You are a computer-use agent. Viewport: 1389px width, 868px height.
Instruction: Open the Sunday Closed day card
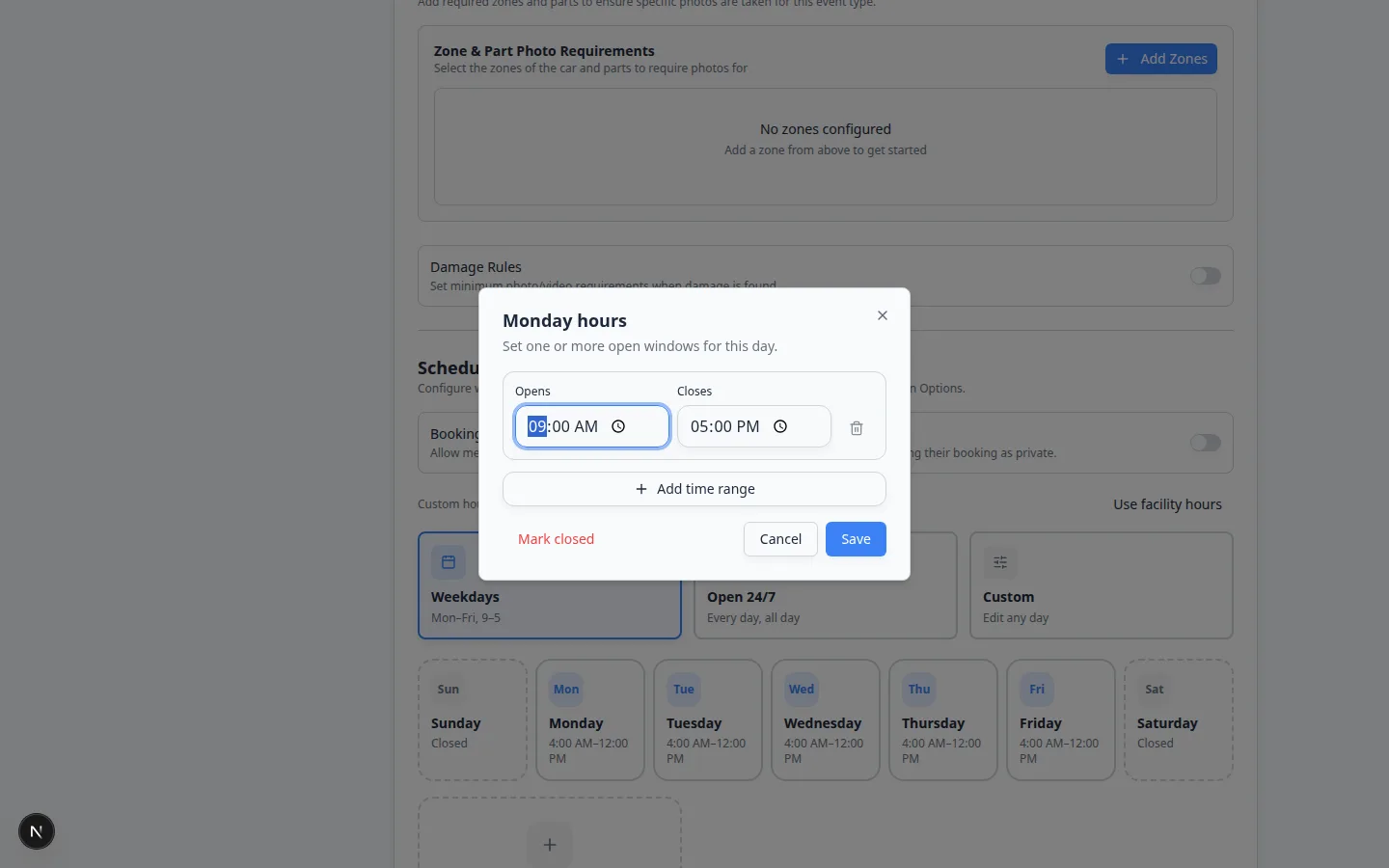473,720
